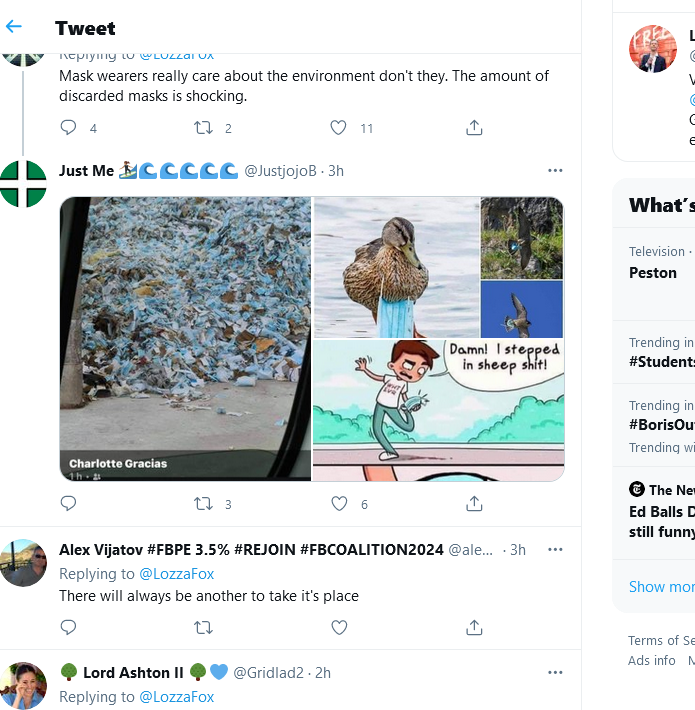This screenshot has width=695, height=710.
Task: Open more options on Lord Ashton II tweet
Action: click(555, 673)
